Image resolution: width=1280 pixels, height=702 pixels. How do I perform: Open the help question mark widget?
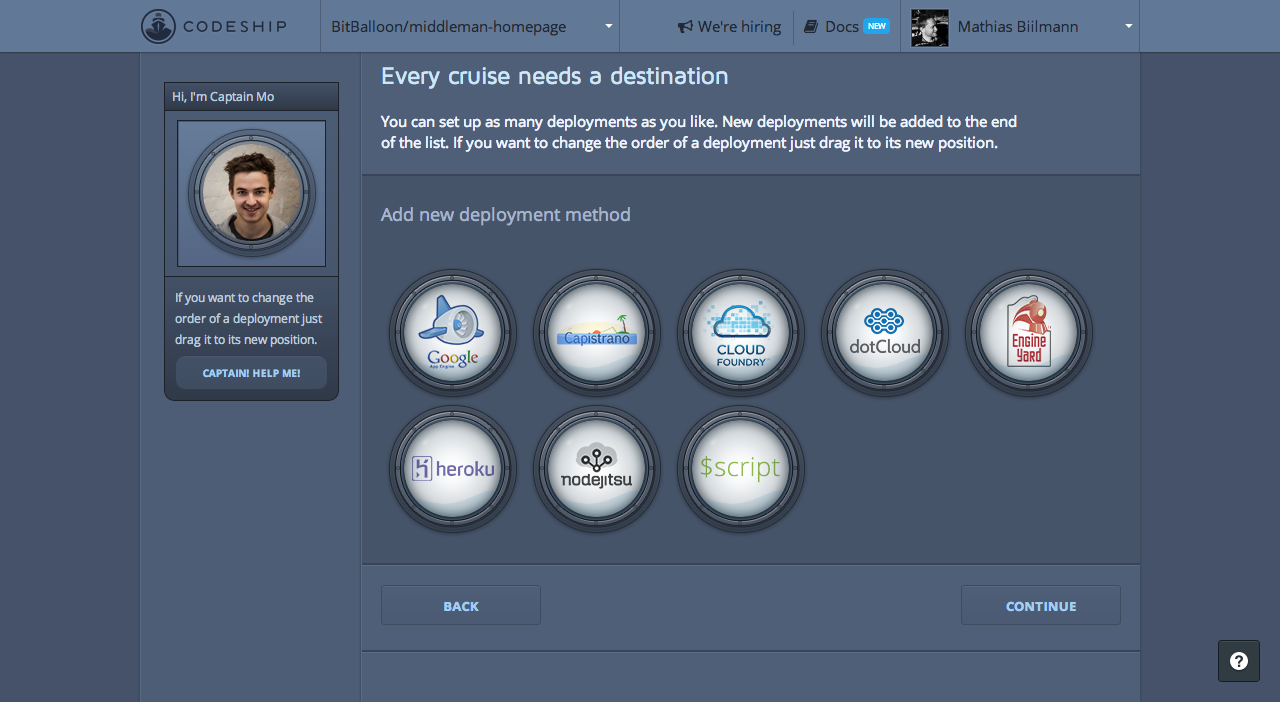pyautogui.click(x=1239, y=661)
